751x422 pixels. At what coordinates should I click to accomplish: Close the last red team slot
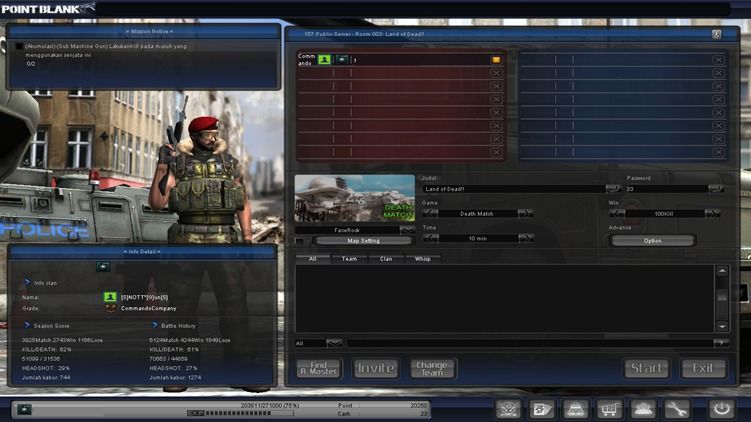[496, 152]
